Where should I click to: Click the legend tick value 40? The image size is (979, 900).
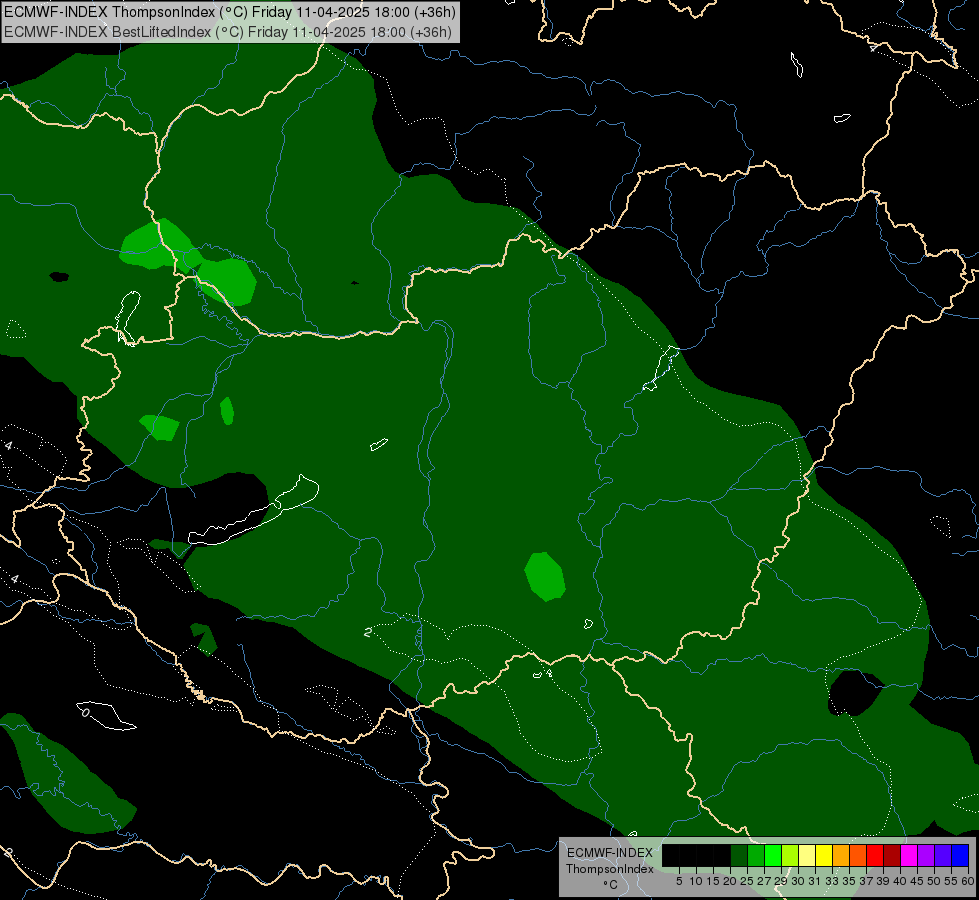(900, 881)
